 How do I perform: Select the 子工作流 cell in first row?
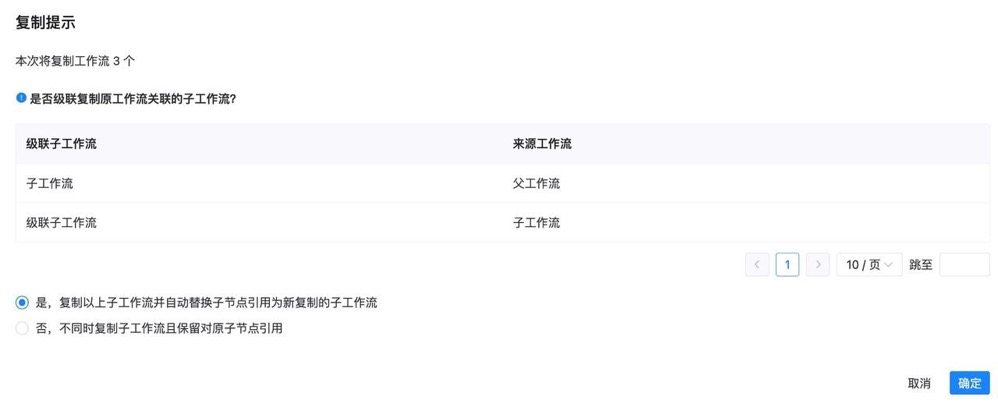pyautogui.click(x=50, y=183)
